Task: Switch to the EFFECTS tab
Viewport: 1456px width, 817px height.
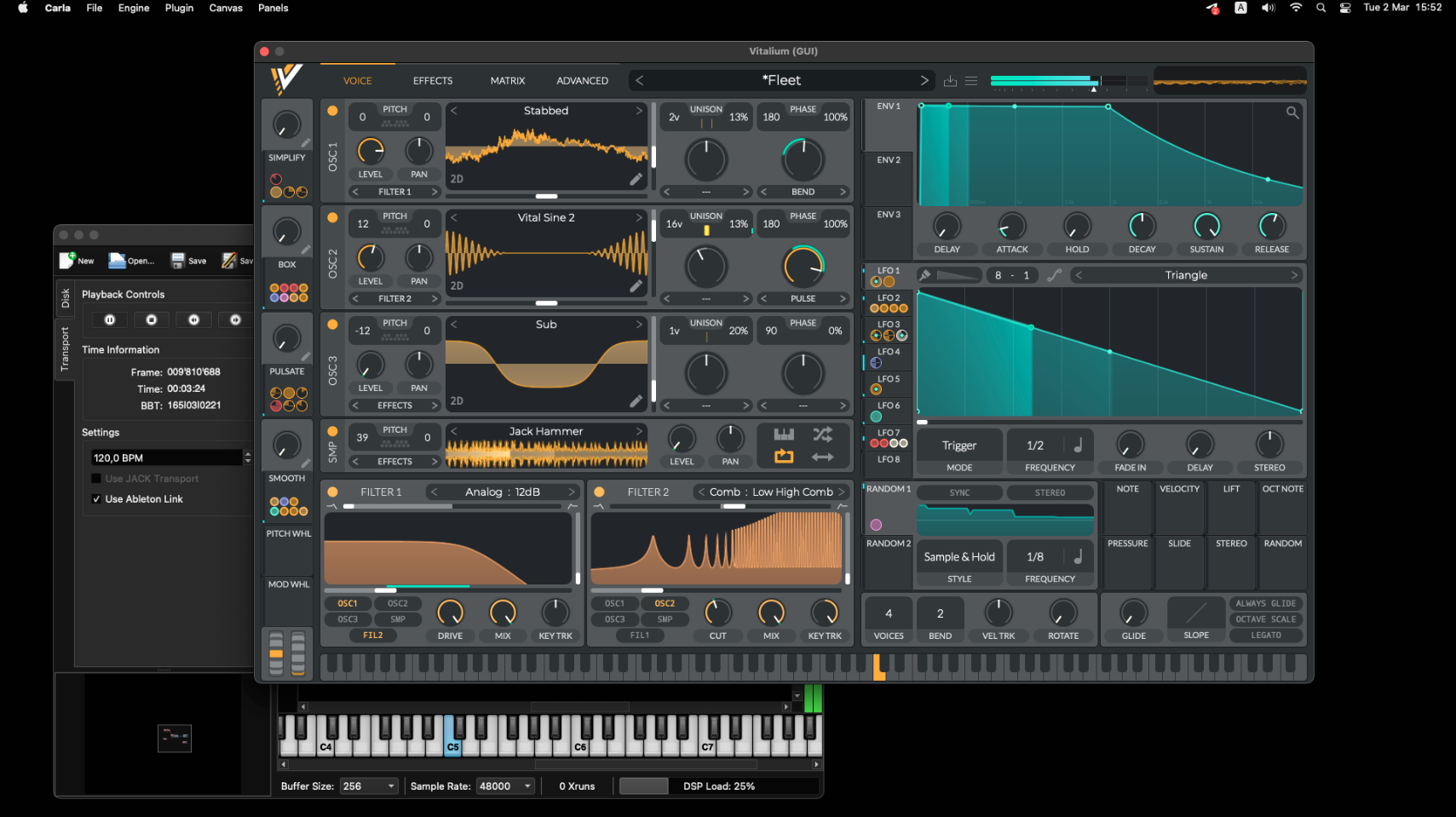Action: point(433,81)
